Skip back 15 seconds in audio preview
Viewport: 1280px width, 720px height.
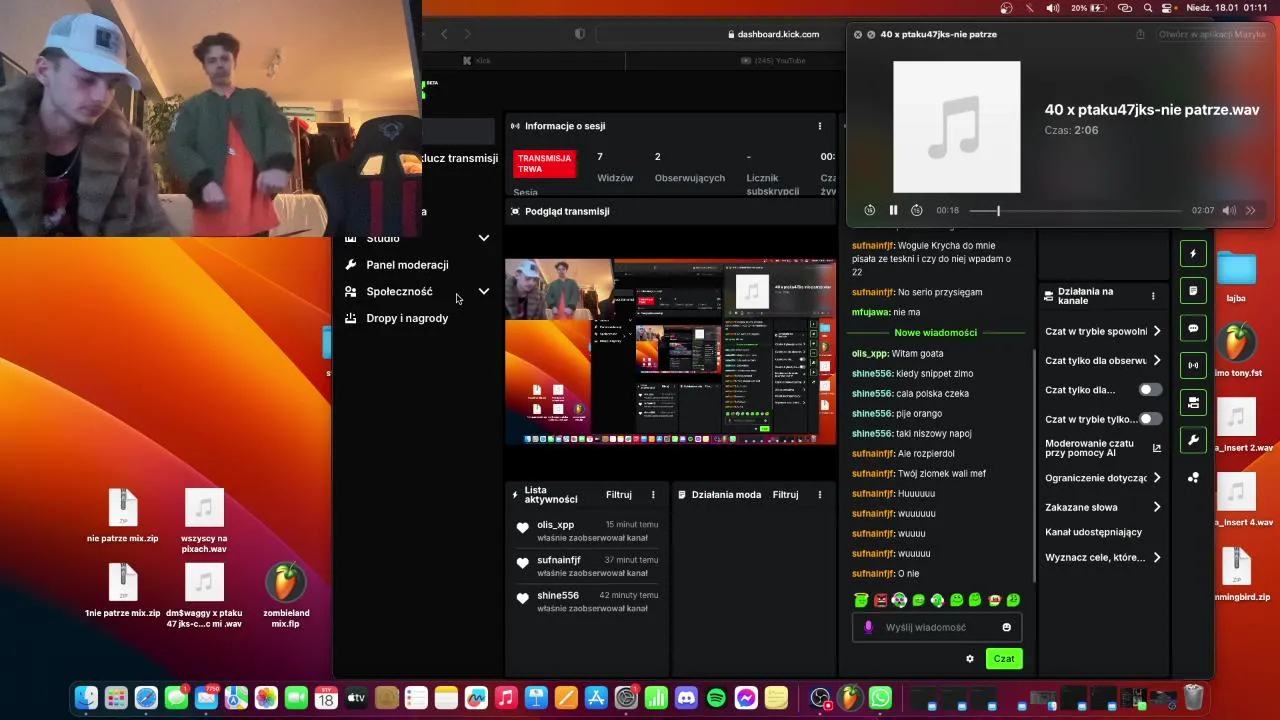pos(870,210)
